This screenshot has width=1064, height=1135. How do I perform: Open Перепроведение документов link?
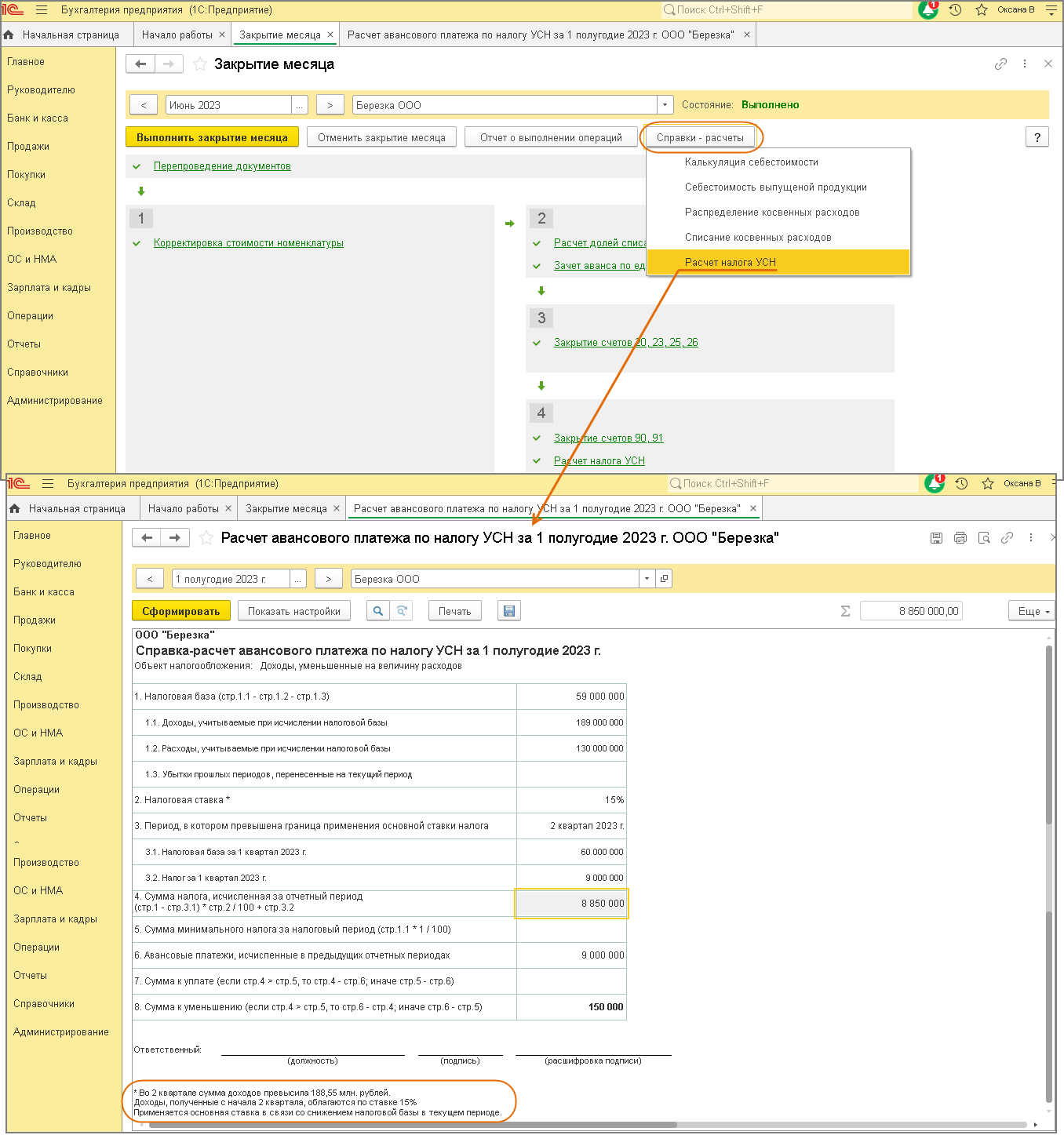(x=222, y=166)
